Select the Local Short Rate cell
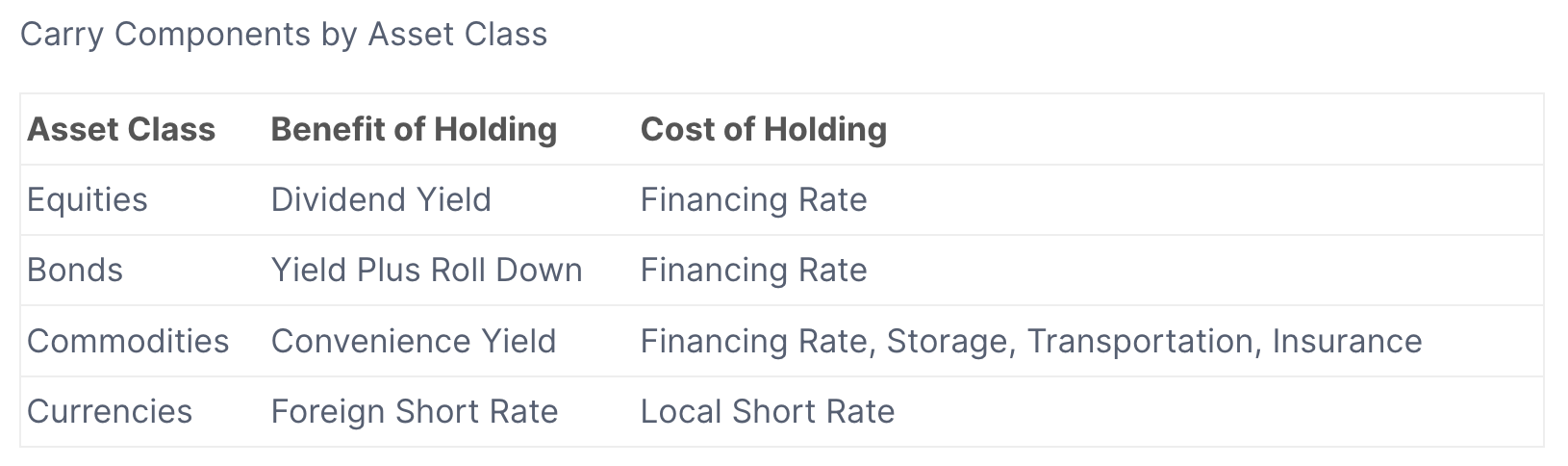 [768, 412]
